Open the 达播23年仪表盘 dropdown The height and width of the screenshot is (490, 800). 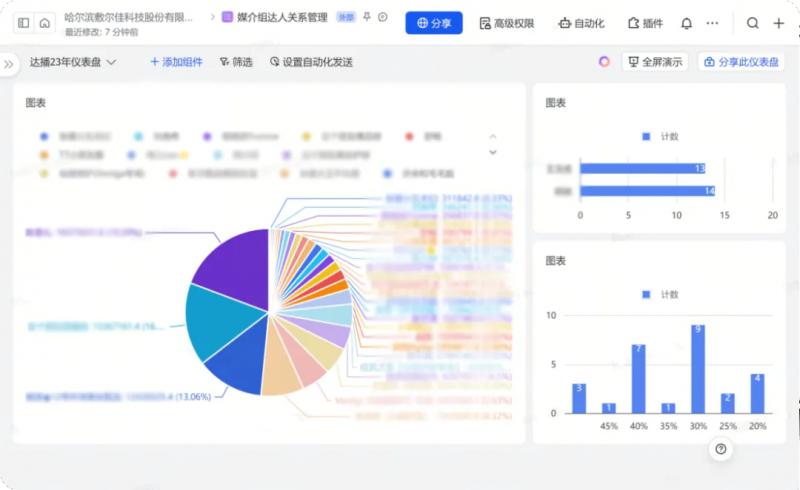click(73, 62)
